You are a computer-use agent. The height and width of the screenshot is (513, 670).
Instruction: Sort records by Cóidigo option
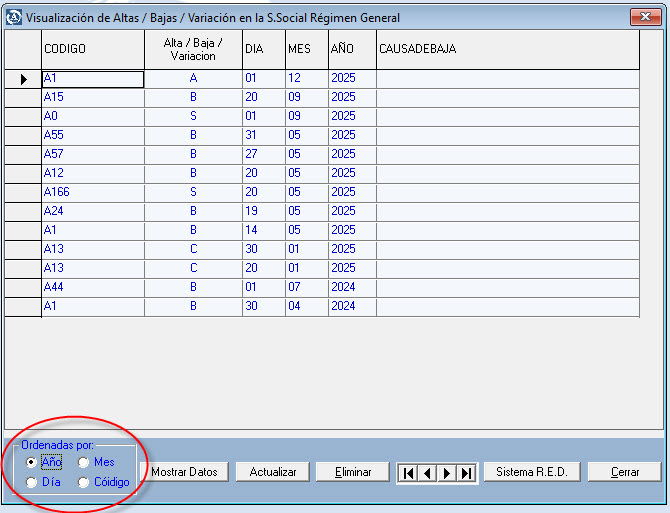(84, 482)
